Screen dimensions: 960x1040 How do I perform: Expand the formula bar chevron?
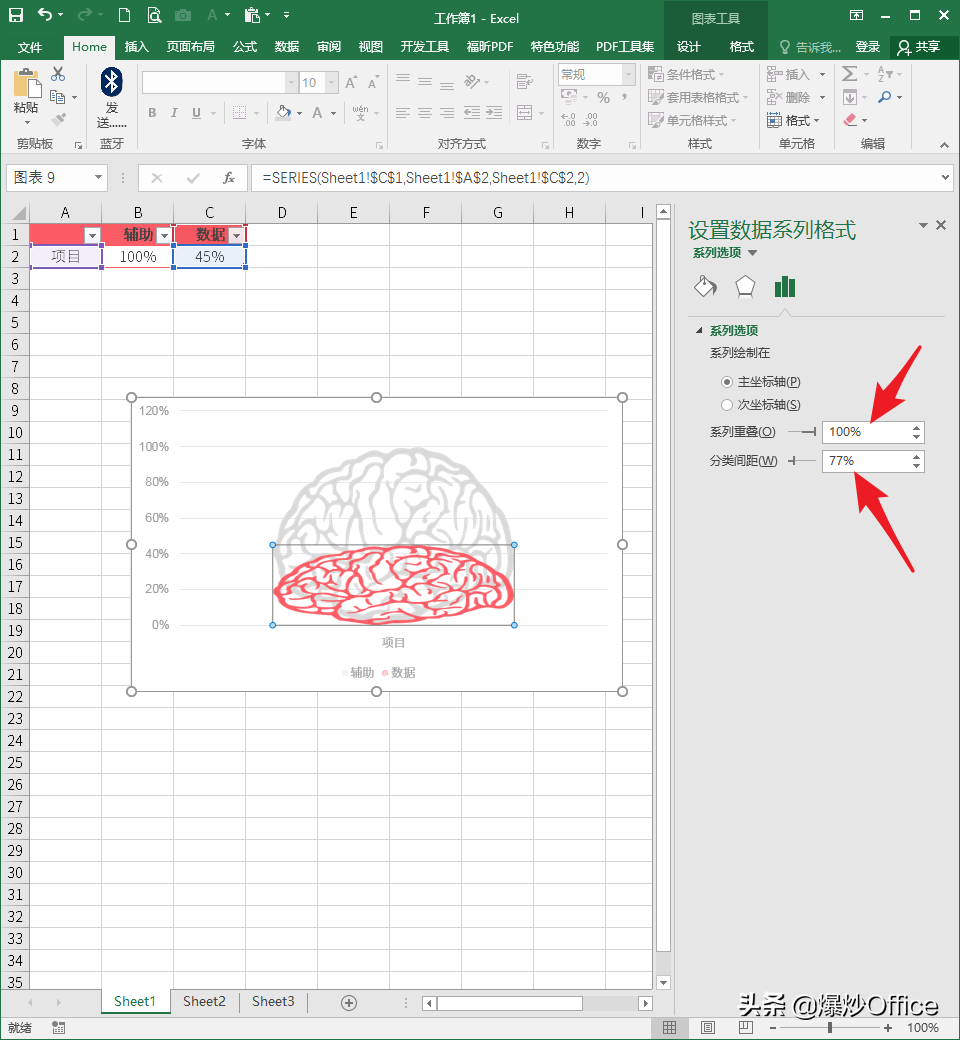[x=945, y=177]
